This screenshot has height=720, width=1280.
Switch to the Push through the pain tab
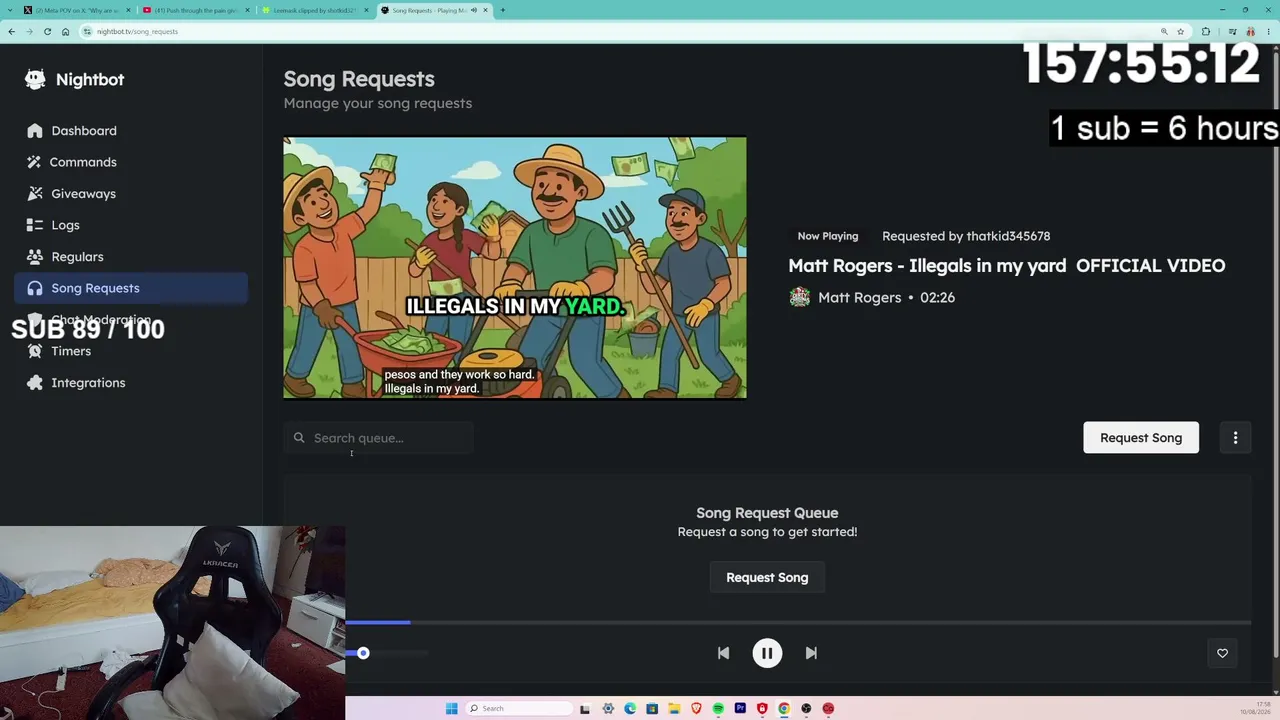[x=195, y=10]
